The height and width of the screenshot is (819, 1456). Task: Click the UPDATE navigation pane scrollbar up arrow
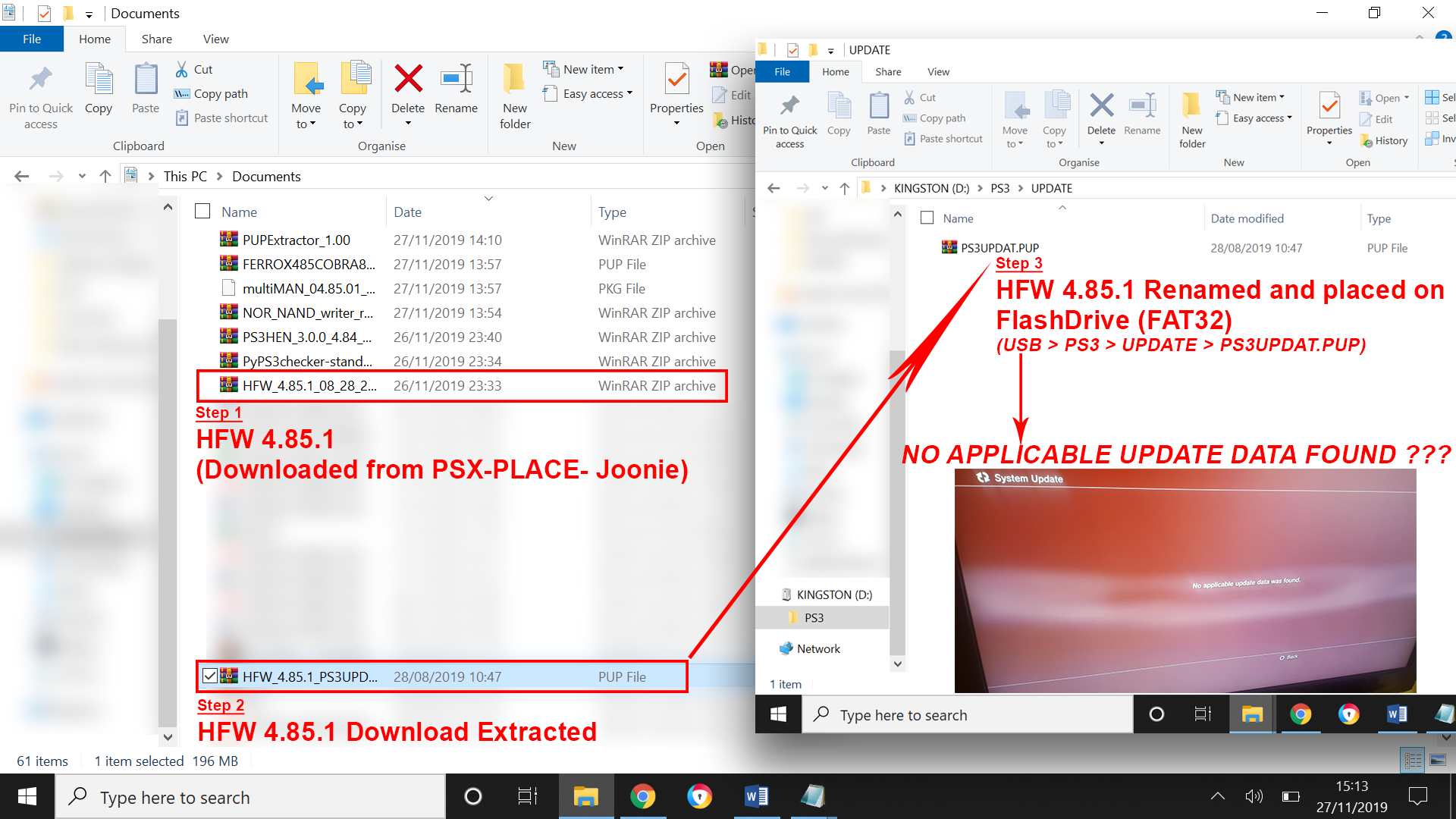coord(897,214)
